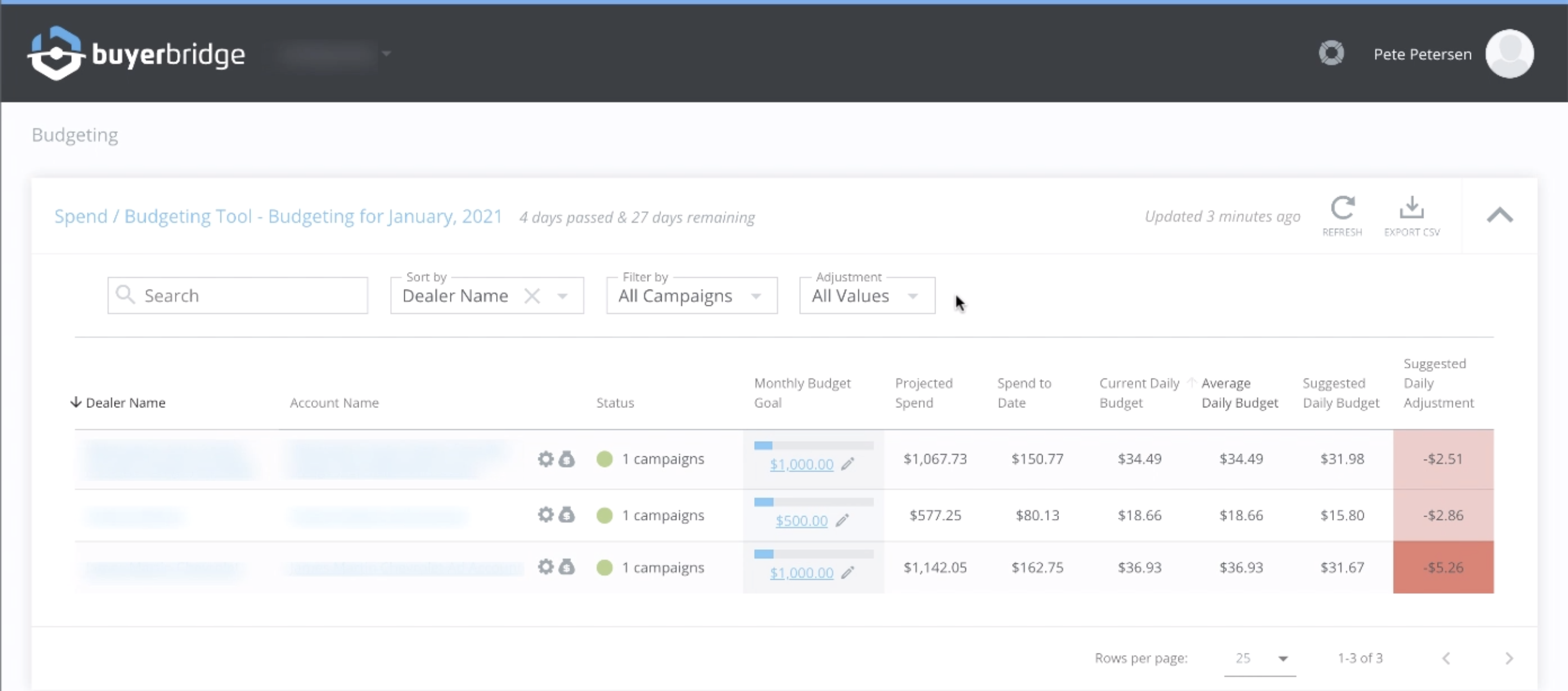Click money bag icon in second dealer row
1568x691 pixels.
coord(567,515)
